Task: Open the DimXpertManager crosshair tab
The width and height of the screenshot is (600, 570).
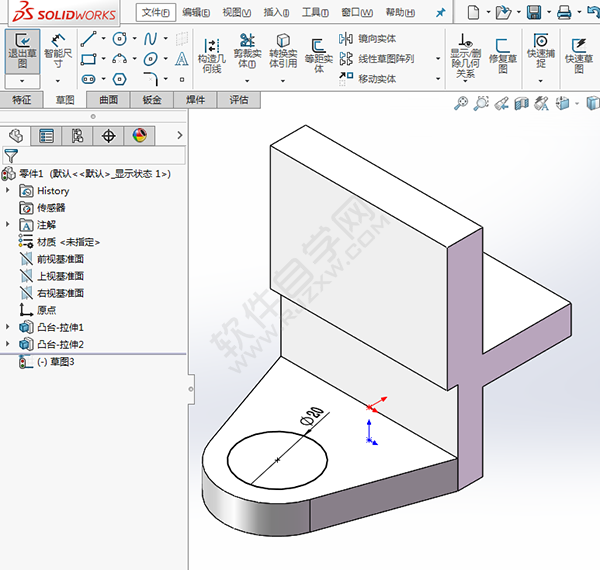Action: click(x=108, y=137)
